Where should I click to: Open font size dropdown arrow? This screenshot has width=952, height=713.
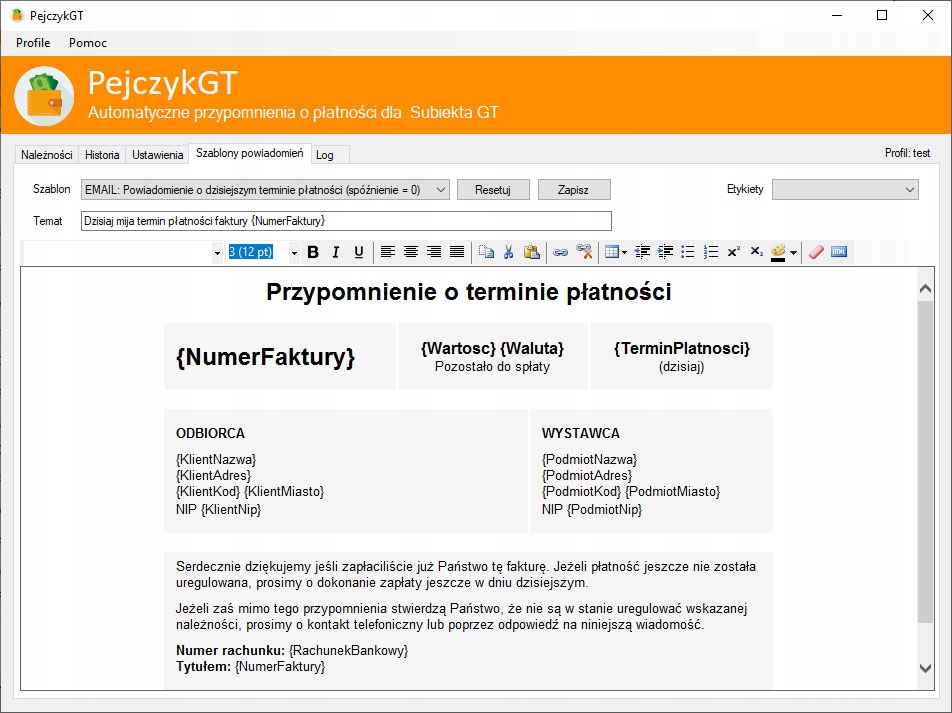[294, 253]
